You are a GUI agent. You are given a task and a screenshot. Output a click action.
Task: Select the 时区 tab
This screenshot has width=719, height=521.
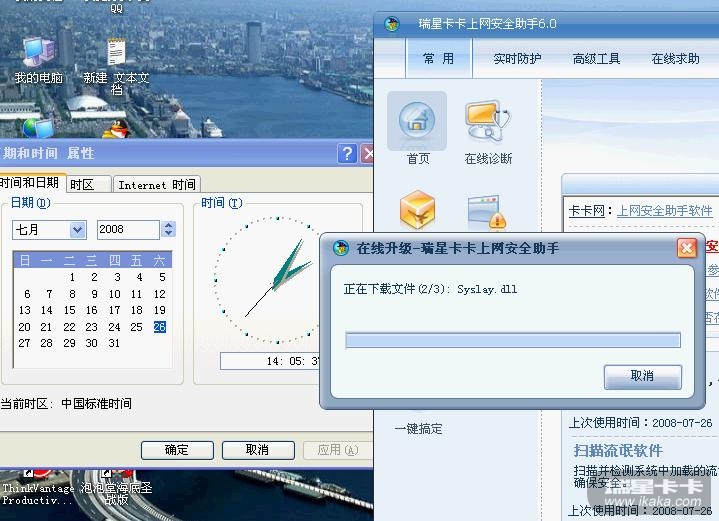click(x=89, y=184)
